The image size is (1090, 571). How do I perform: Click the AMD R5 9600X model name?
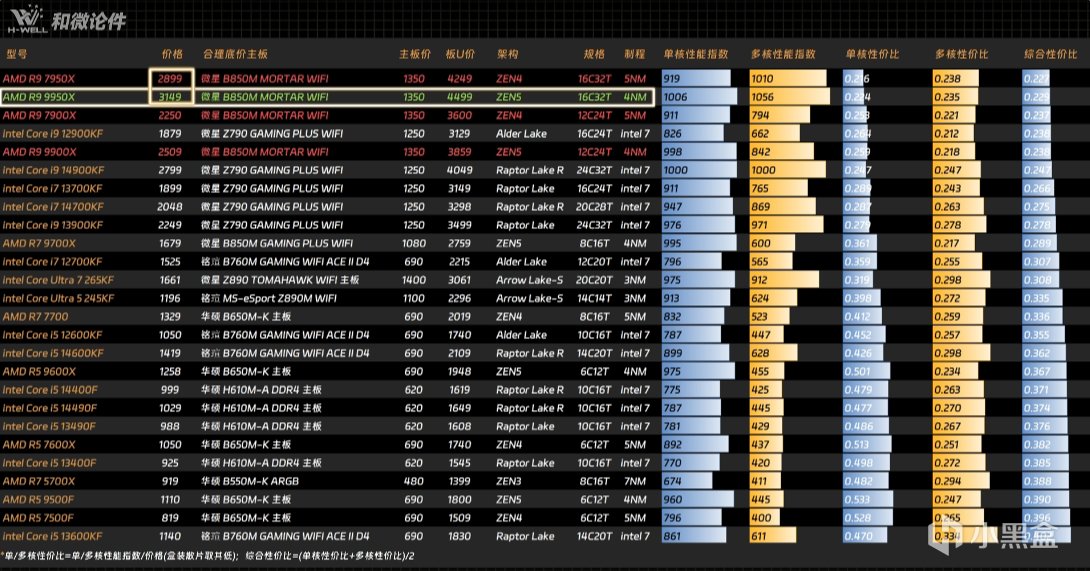point(39,371)
